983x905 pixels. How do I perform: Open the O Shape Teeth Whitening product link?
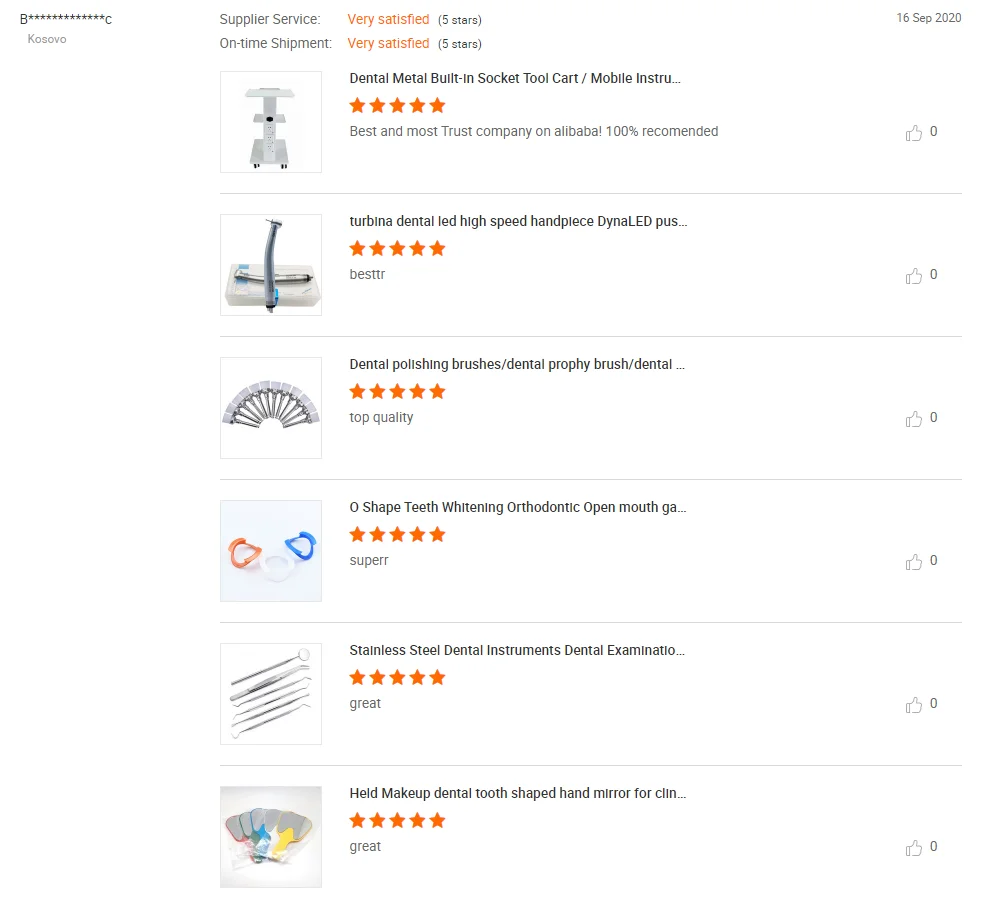(x=518, y=507)
